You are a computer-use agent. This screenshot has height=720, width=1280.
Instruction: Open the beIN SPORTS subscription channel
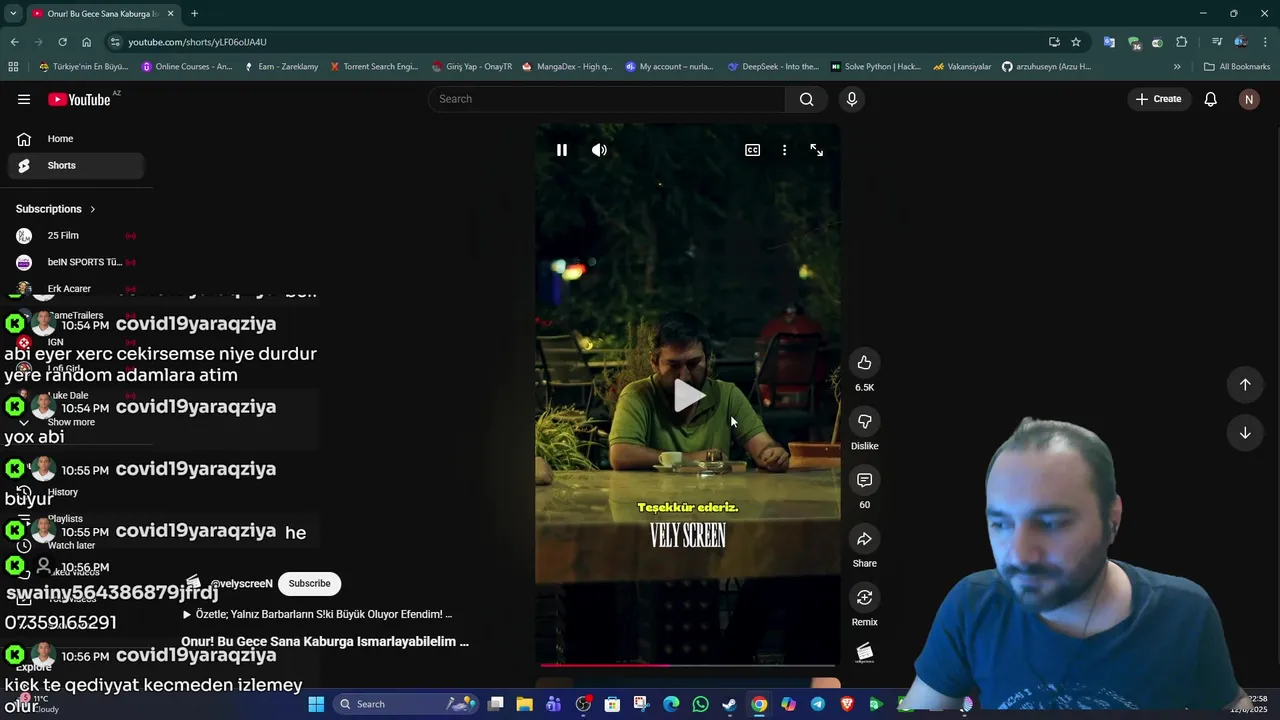point(76,262)
